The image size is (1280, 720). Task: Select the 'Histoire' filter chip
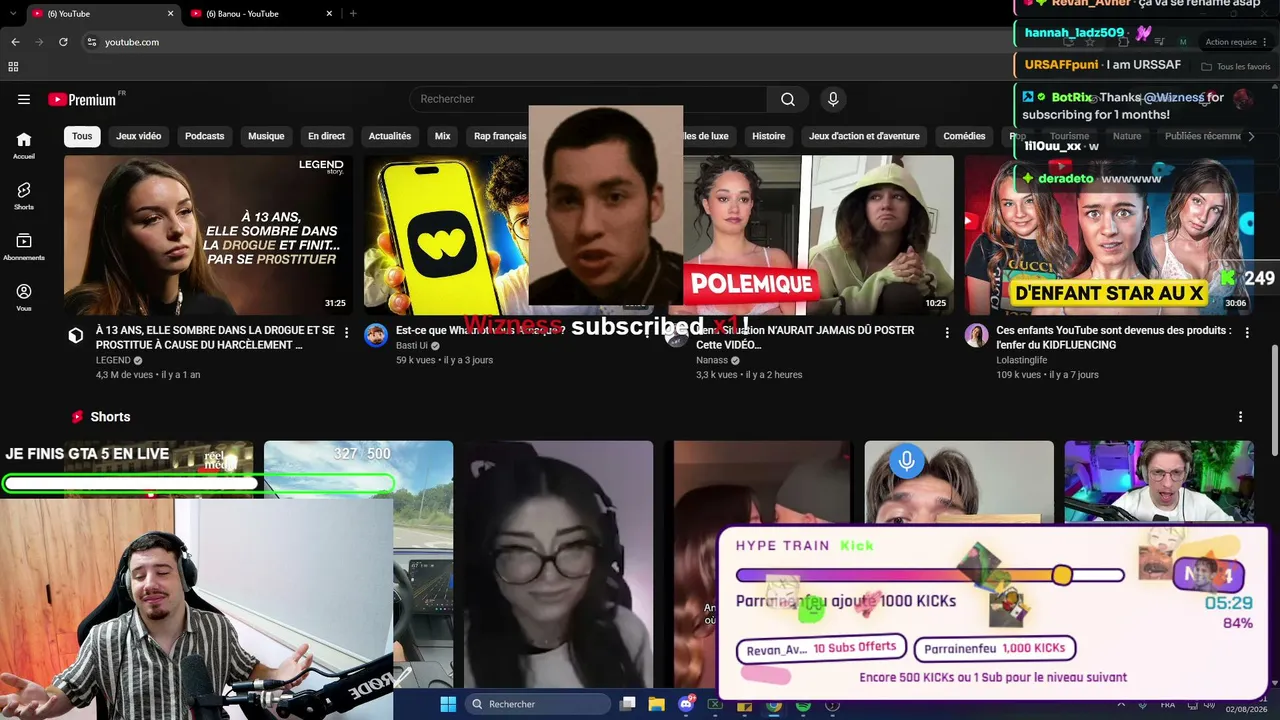(x=769, y=136)
